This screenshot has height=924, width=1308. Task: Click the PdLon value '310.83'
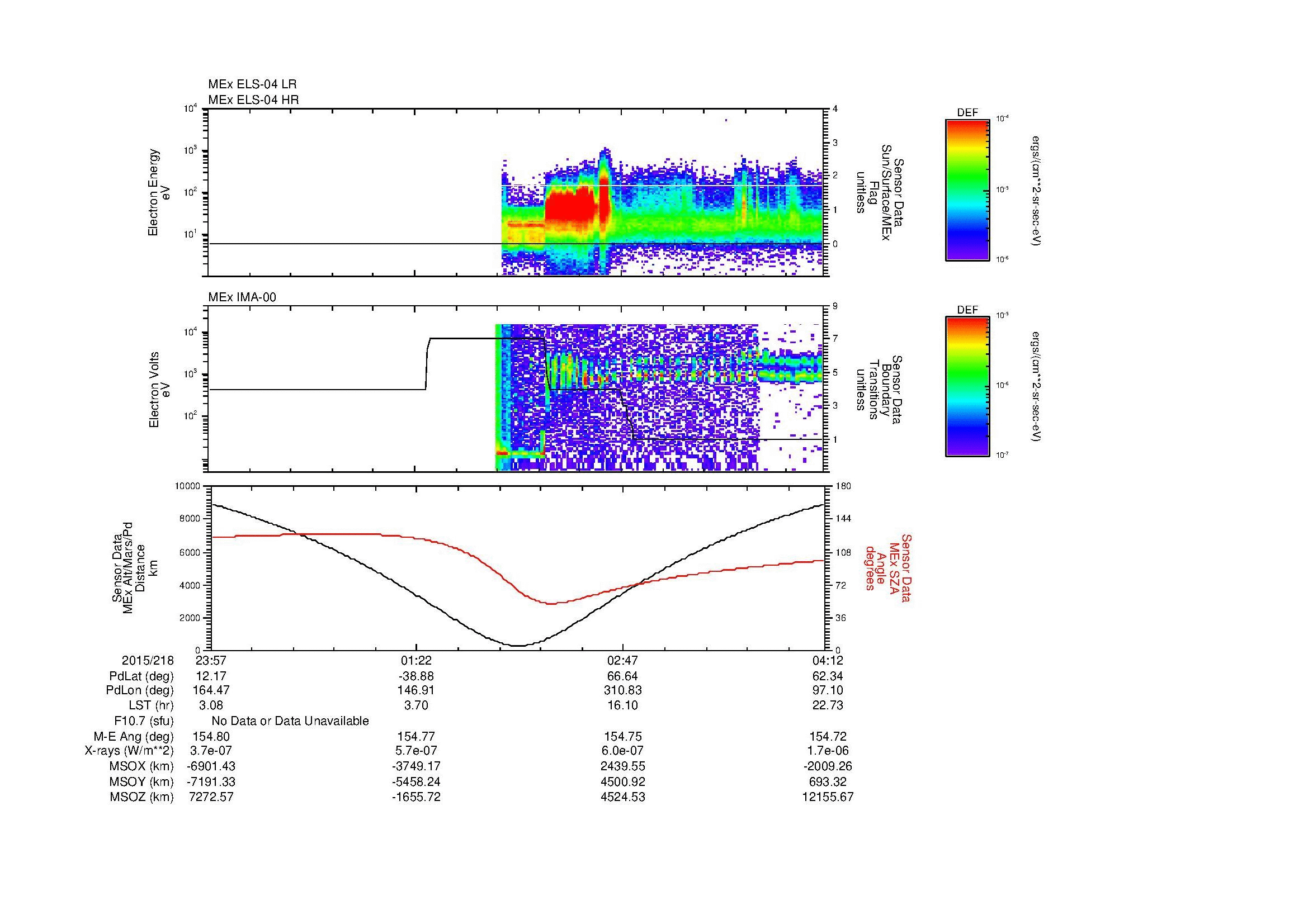point(622,690)
